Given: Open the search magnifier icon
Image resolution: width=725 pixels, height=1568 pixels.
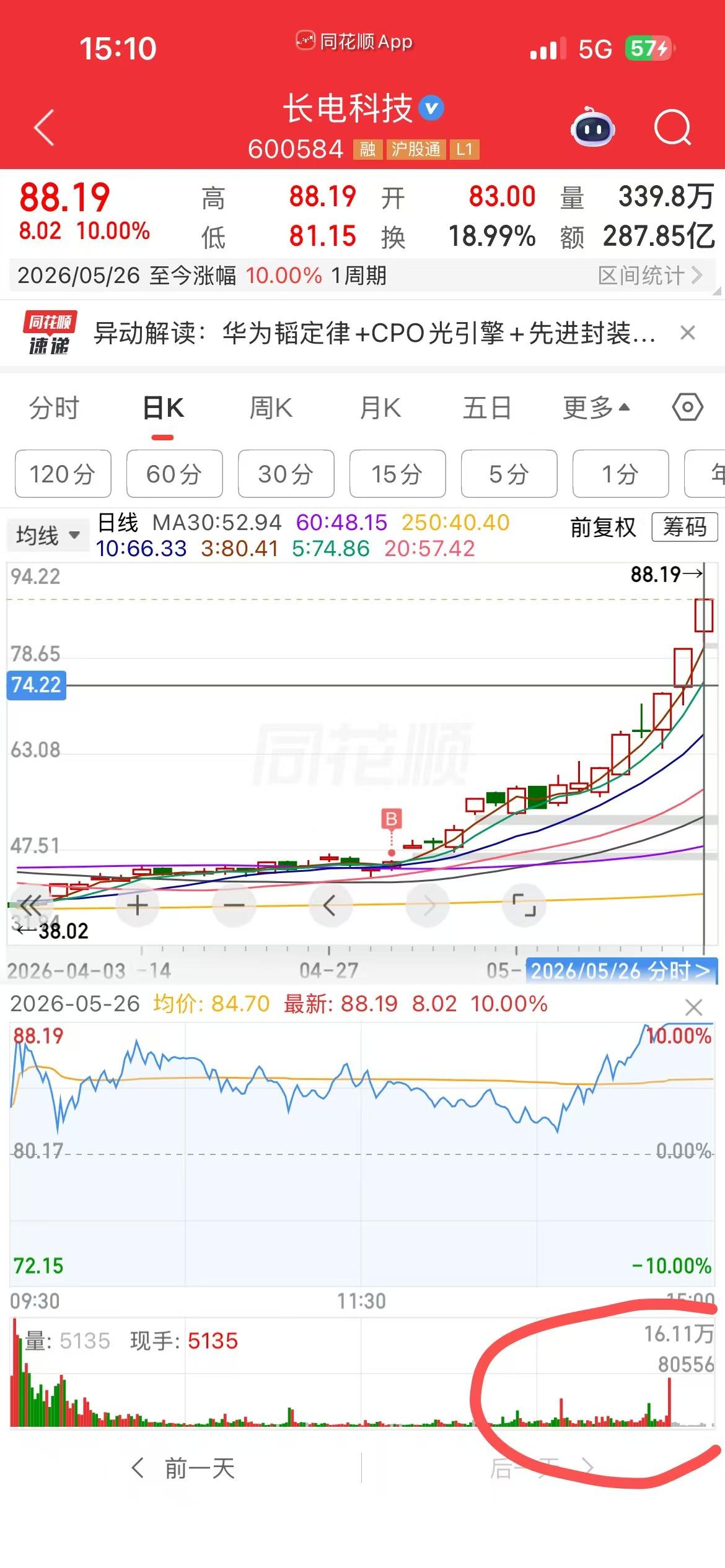Looking at the screenshot, I should [672, 127].
